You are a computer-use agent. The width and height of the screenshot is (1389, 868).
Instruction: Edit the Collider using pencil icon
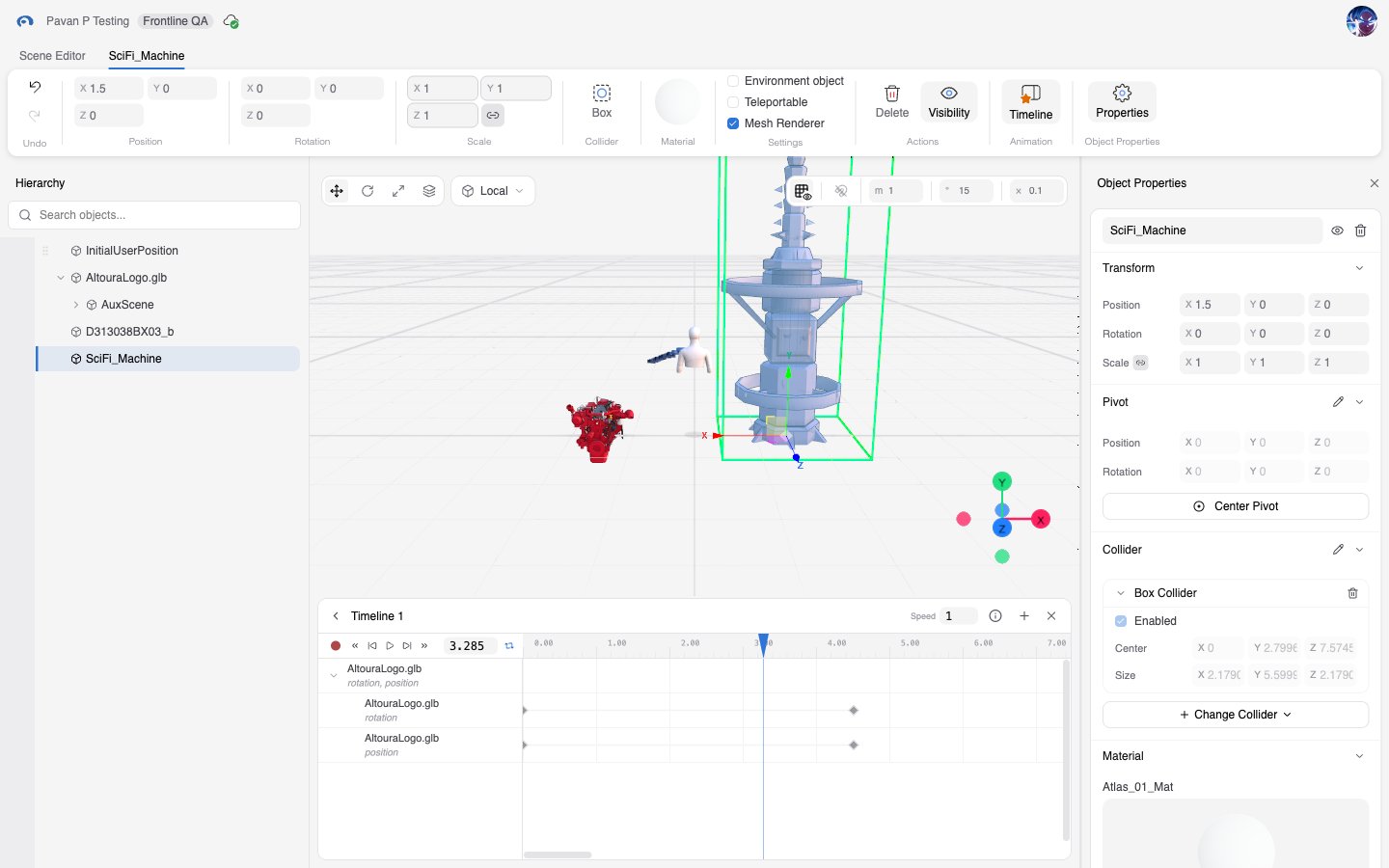1338,550
